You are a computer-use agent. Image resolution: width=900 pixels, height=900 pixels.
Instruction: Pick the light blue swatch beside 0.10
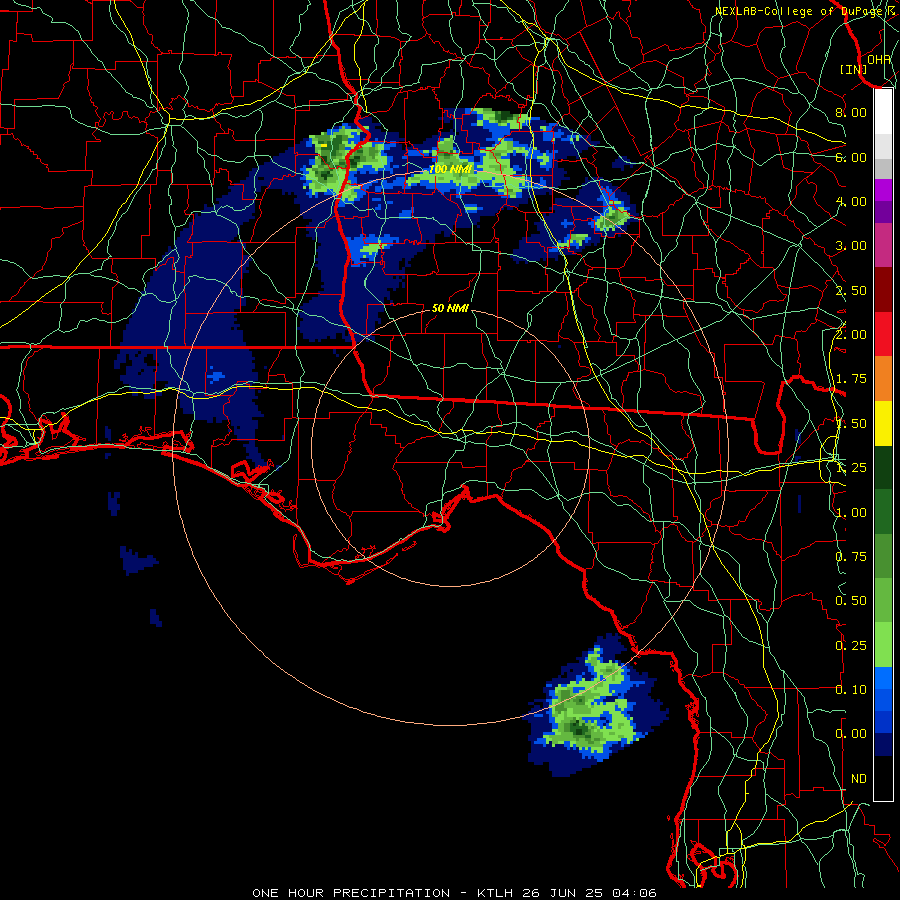(x=883, y=678)
